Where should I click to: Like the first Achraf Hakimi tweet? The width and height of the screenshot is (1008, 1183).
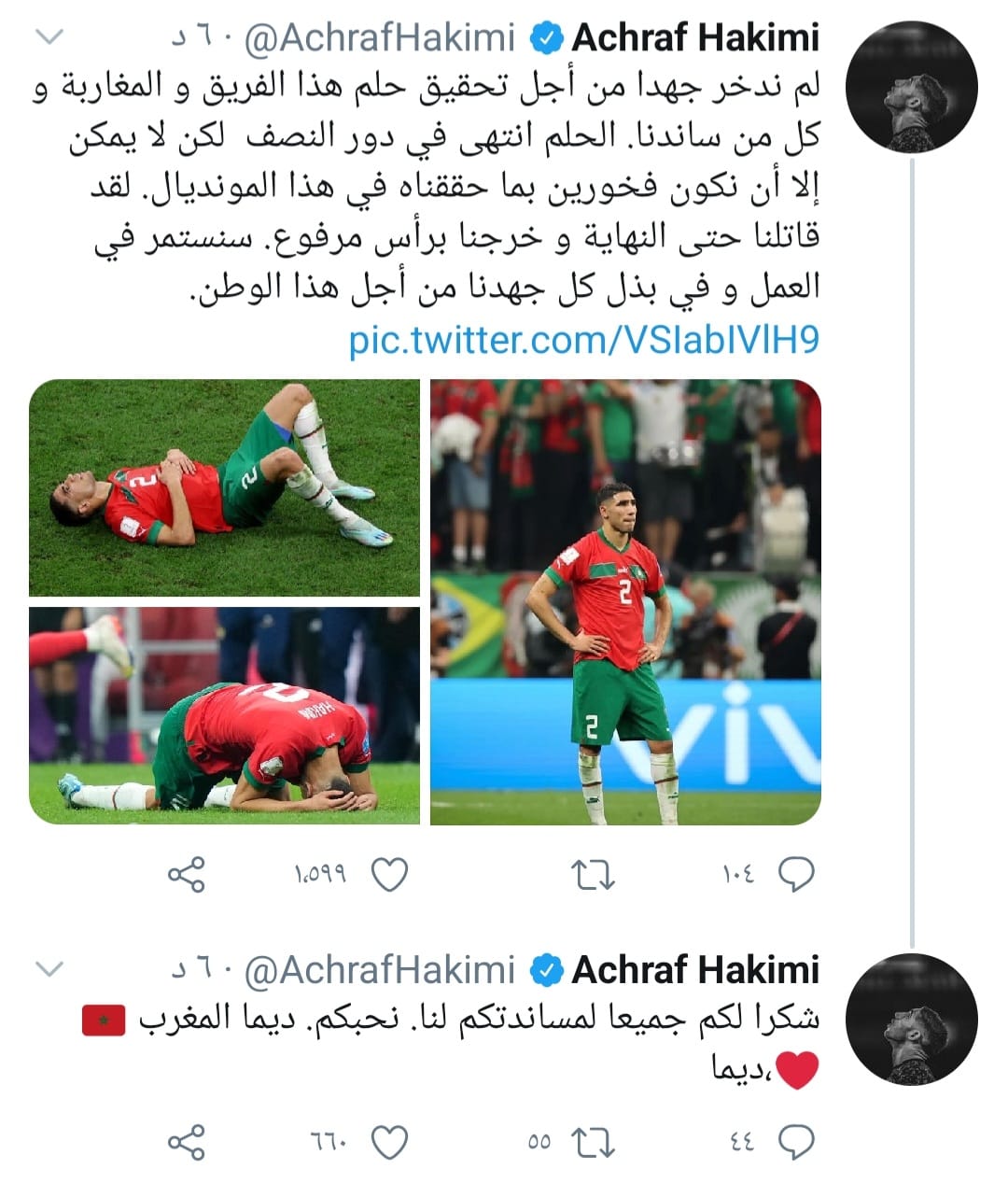click(x=389, y=876)
